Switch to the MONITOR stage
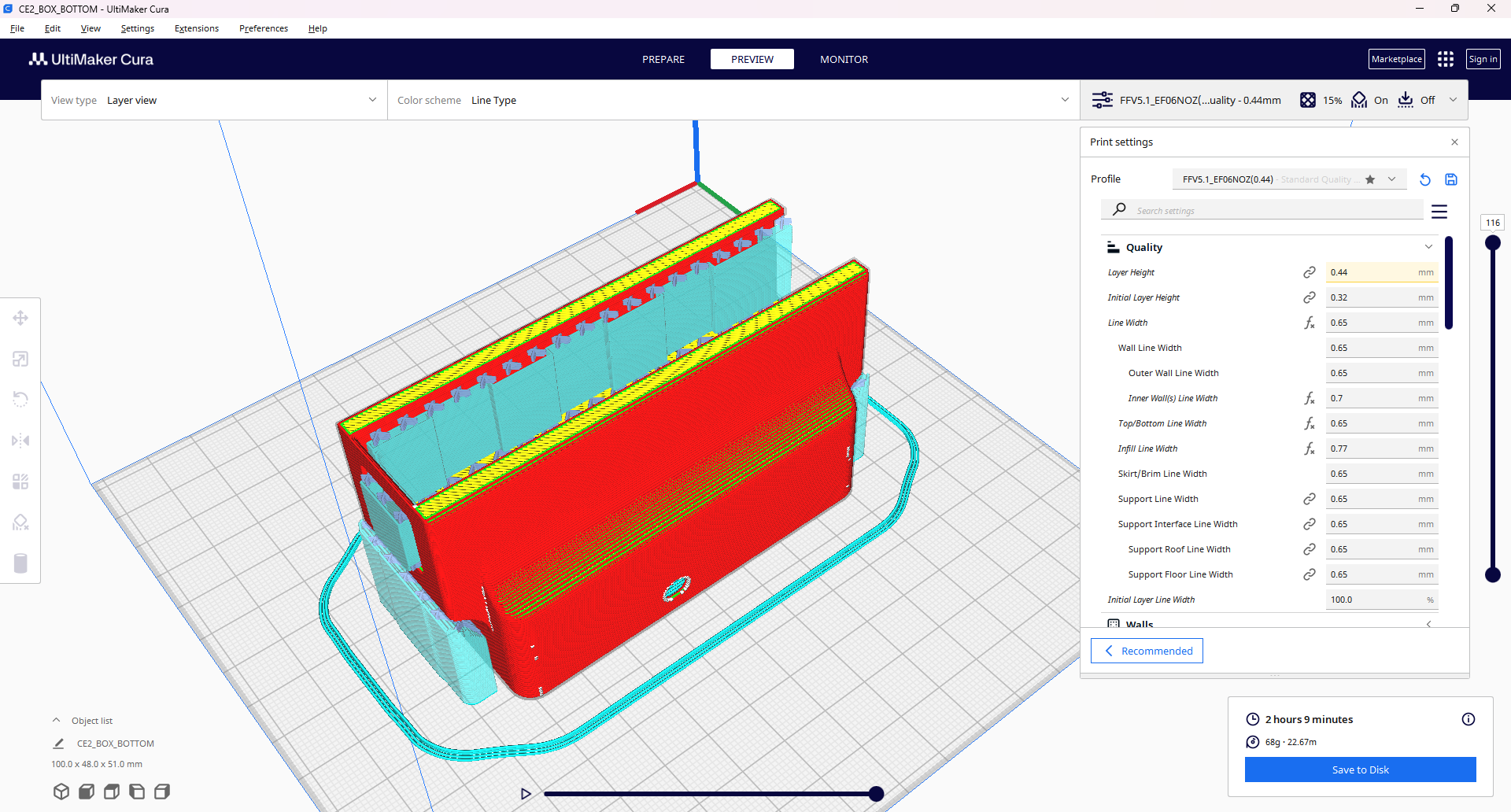 point(844,59)
